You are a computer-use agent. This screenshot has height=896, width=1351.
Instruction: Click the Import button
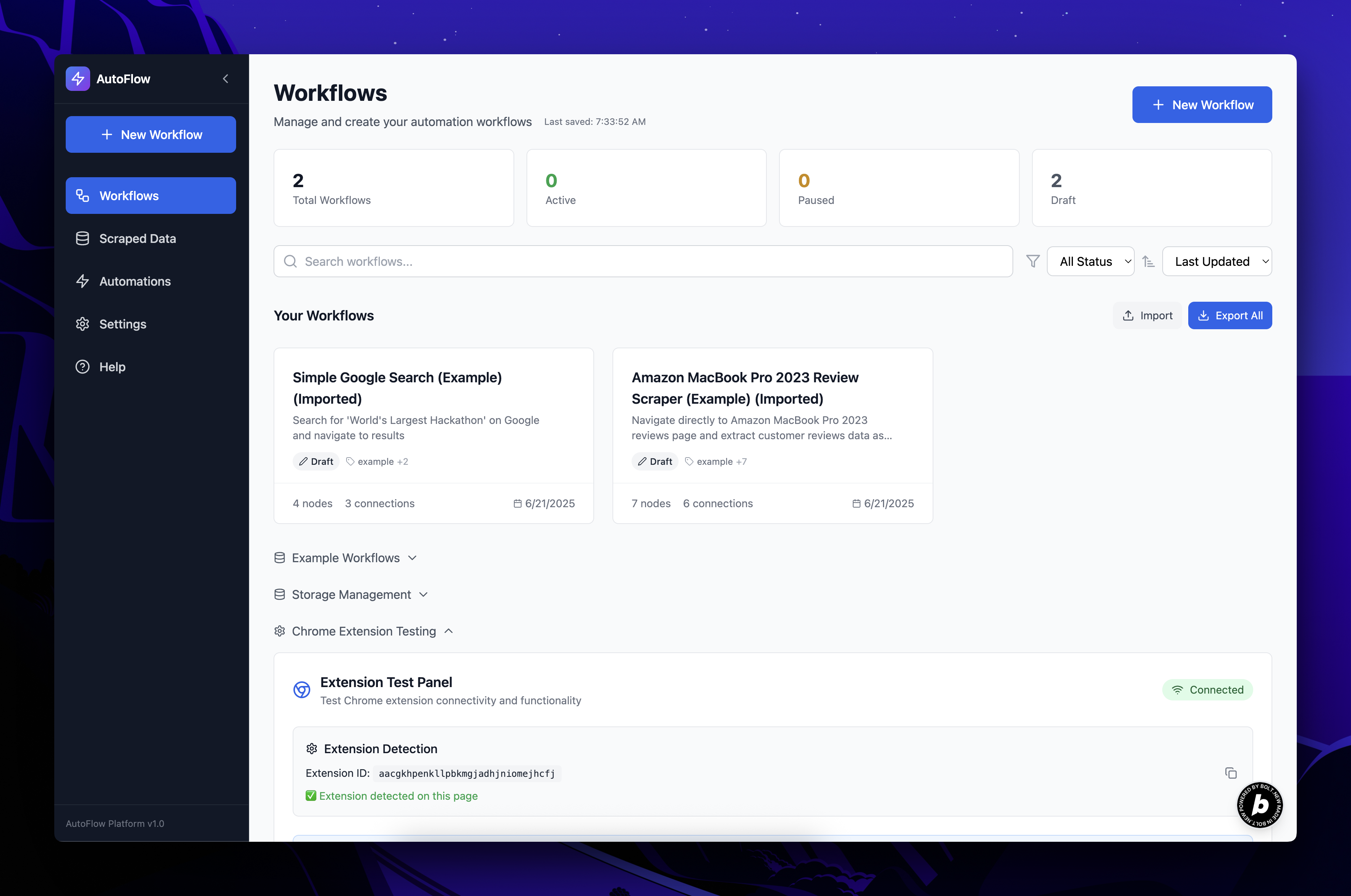coord(1147,315)
